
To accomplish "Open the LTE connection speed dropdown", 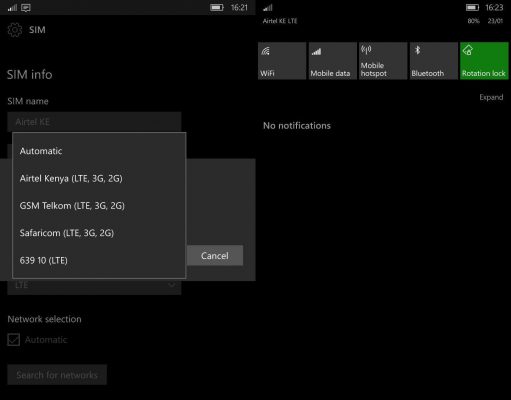I will 94,287.
